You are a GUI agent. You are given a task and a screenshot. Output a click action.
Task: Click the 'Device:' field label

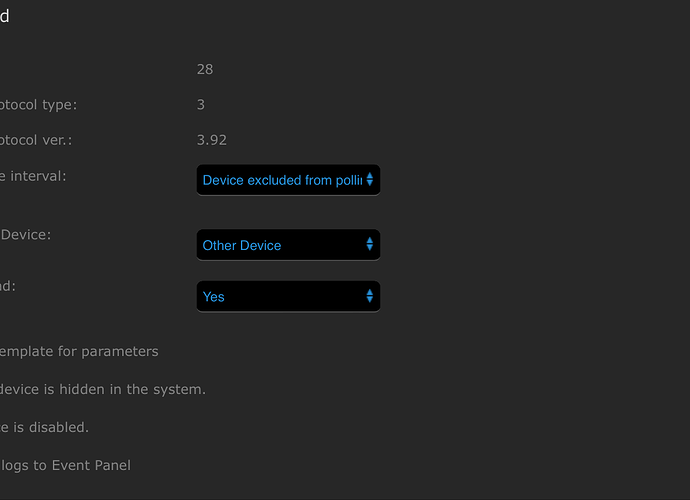(26, 234)
